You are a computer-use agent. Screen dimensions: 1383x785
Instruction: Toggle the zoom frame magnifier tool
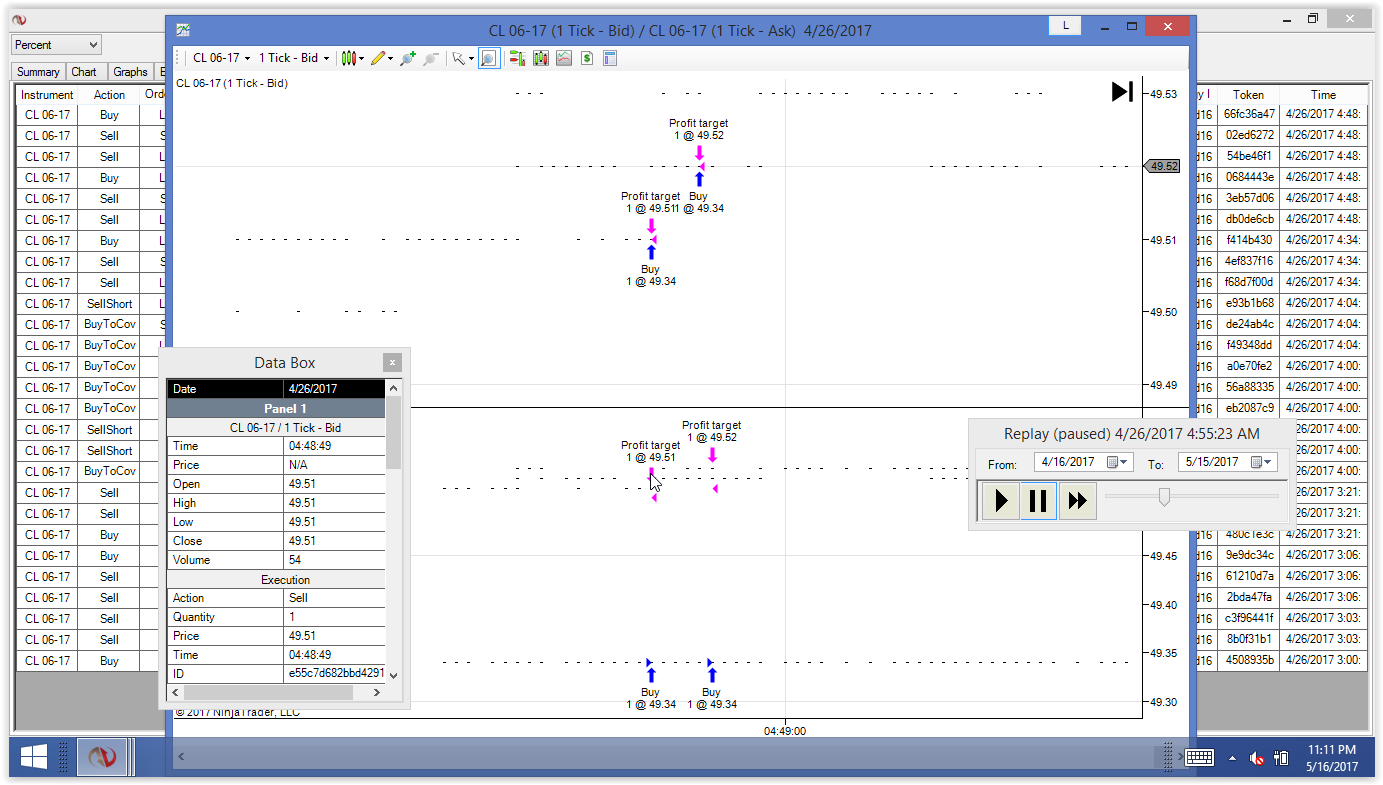[x=488, y=58]
